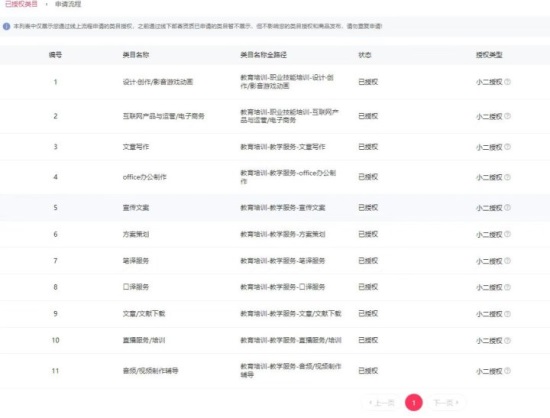Click the 状态 column header
The width and height of the screenshot is (550, 418).
[x=365, y=55]
